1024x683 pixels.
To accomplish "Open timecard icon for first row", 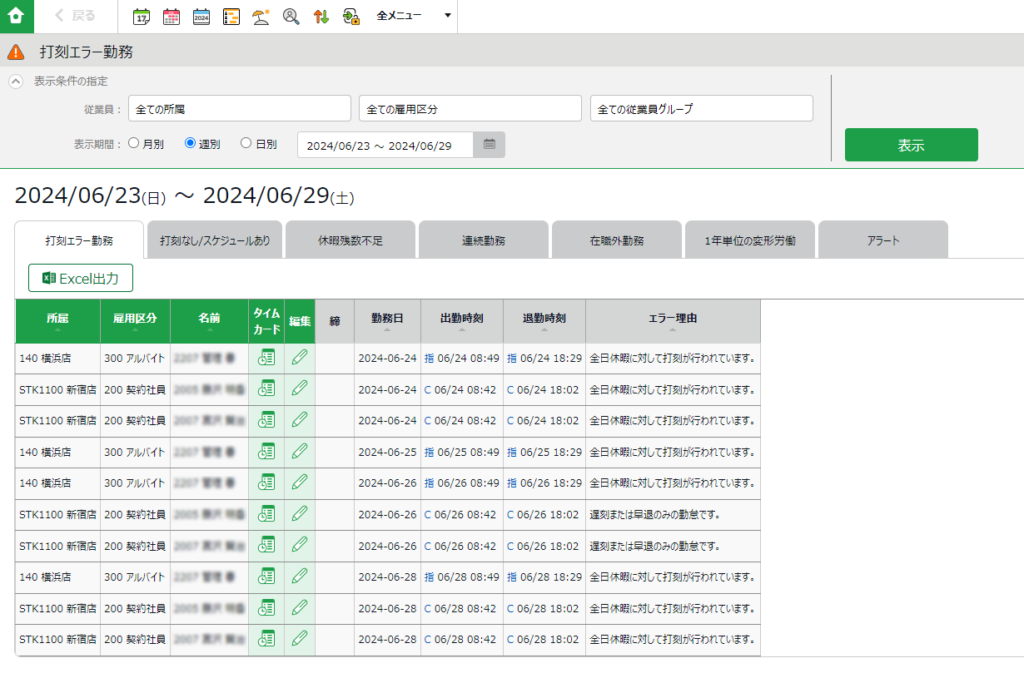I will (266, 358).
